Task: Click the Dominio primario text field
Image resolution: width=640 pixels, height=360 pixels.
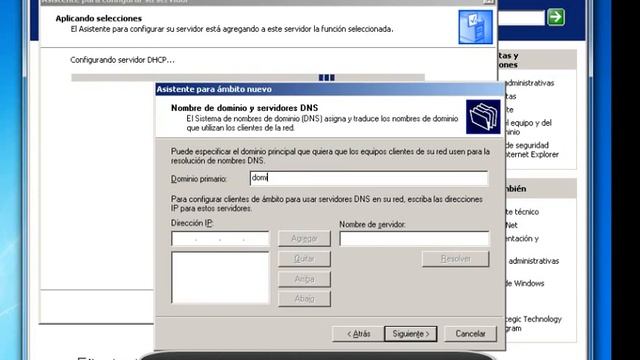Action: (369, 178)
